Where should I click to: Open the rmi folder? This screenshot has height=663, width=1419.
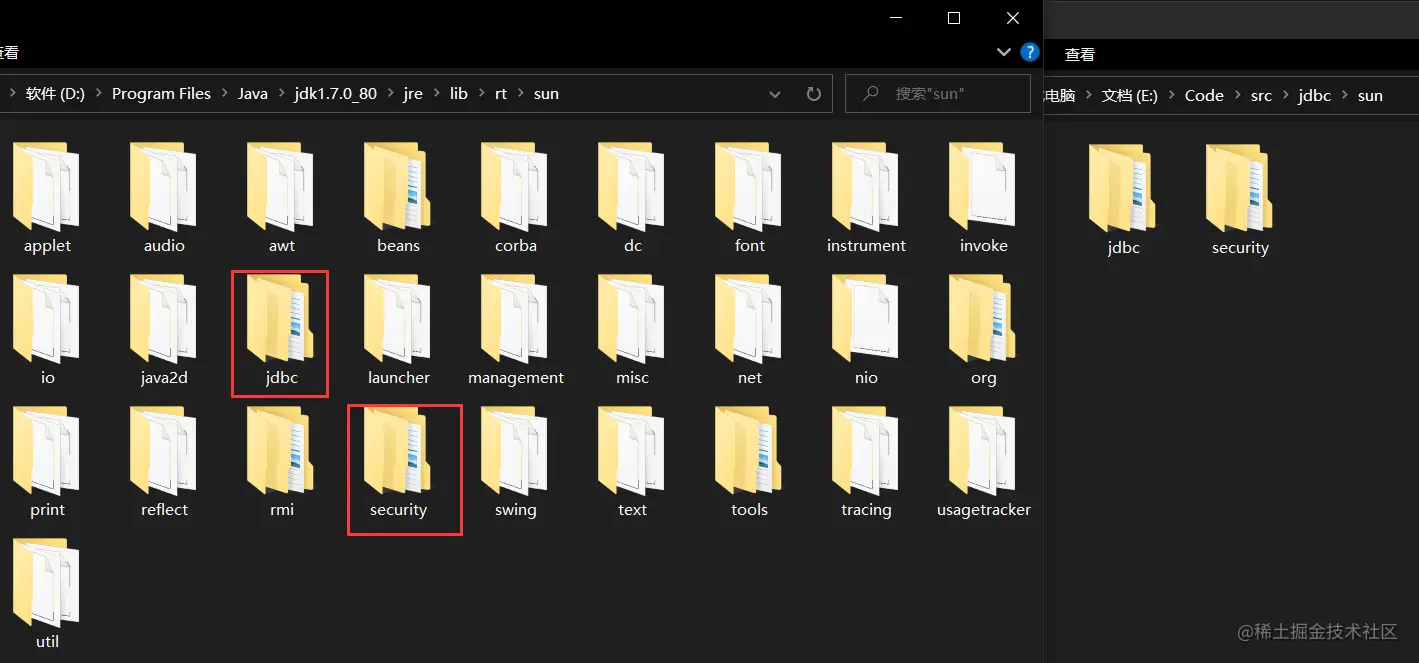[x=281, y=462]
